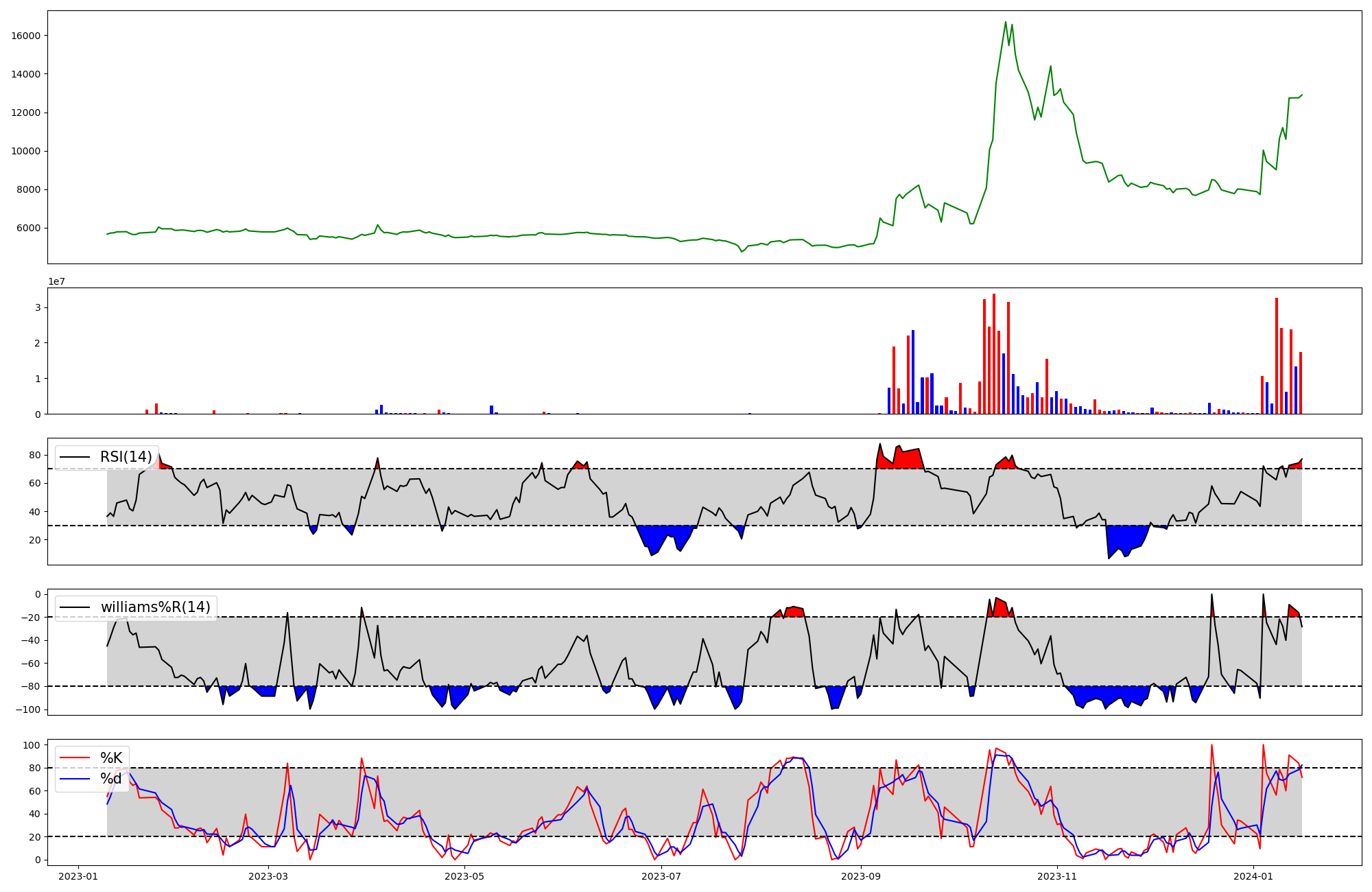Click the tallest blue volume bar
Screen dimensions: 1372x892
pyautogui.click(x=913, y=371)
